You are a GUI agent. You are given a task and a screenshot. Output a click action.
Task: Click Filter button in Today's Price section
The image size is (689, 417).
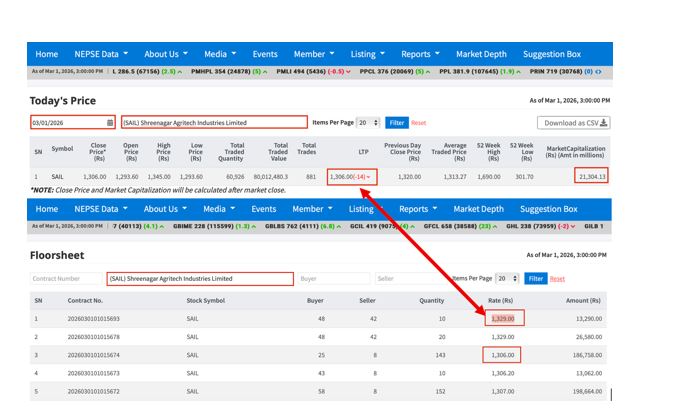[397, 123]
